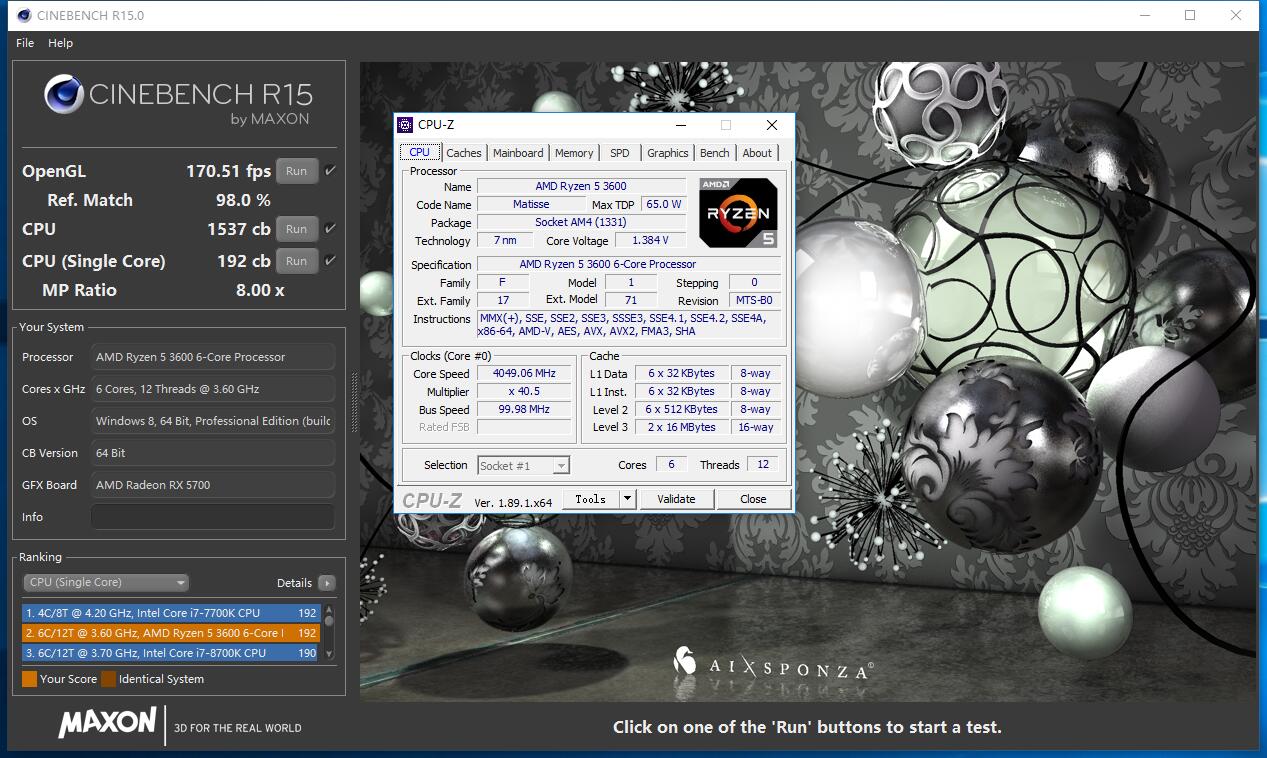Open the File menu

(x=25, y=43)
